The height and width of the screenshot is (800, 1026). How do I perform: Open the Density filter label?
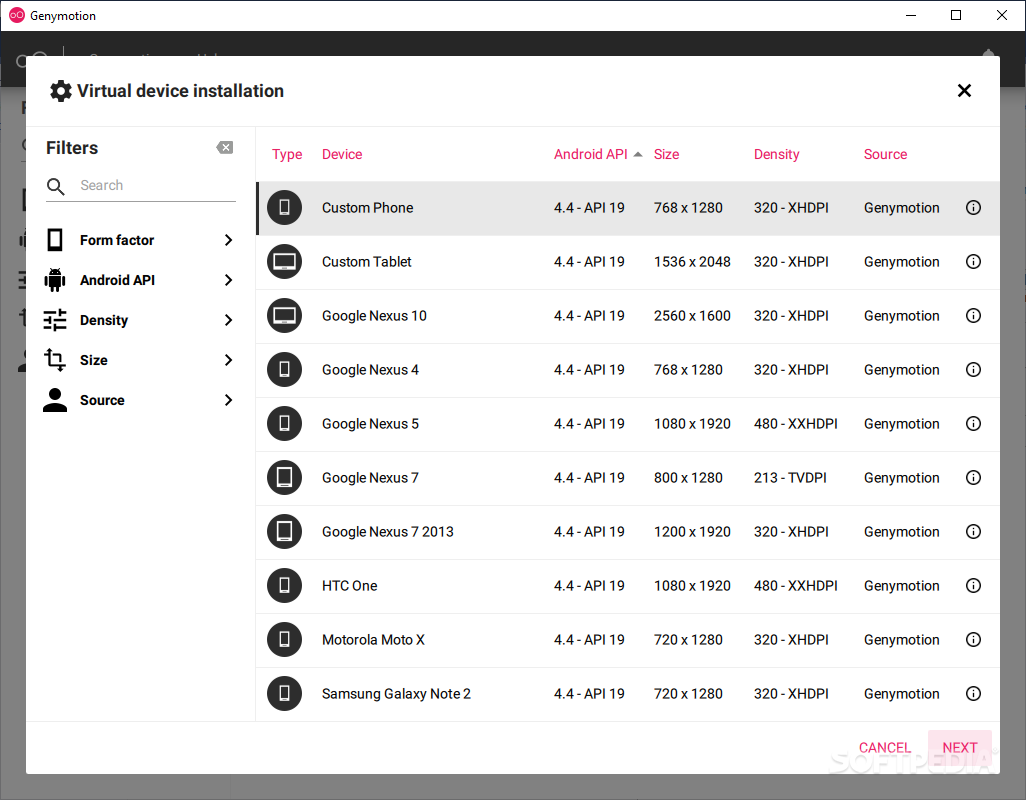coord(104,321)
